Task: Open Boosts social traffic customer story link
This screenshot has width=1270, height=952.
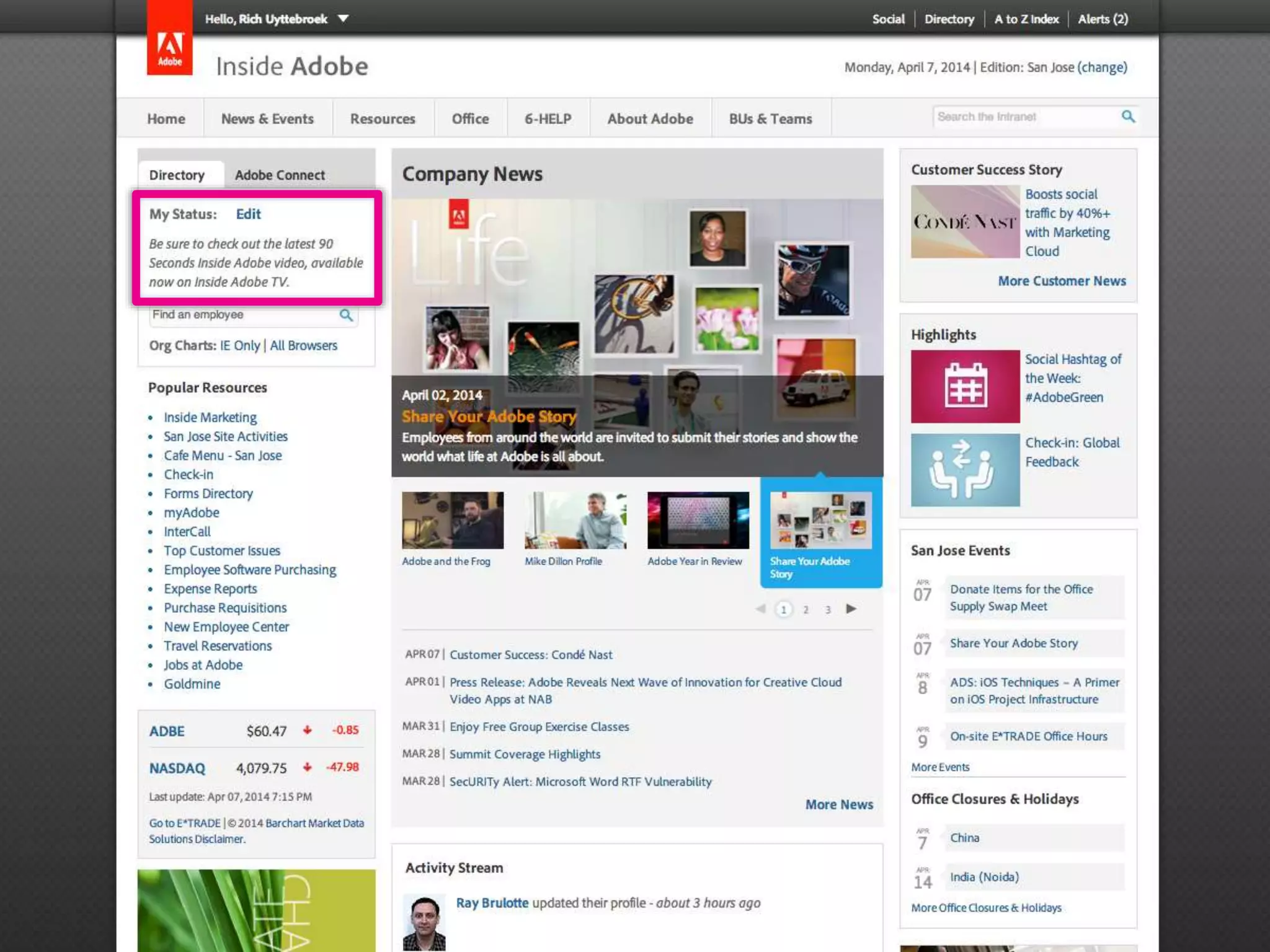Action: pyautogui.click(x=1067, y=223)
